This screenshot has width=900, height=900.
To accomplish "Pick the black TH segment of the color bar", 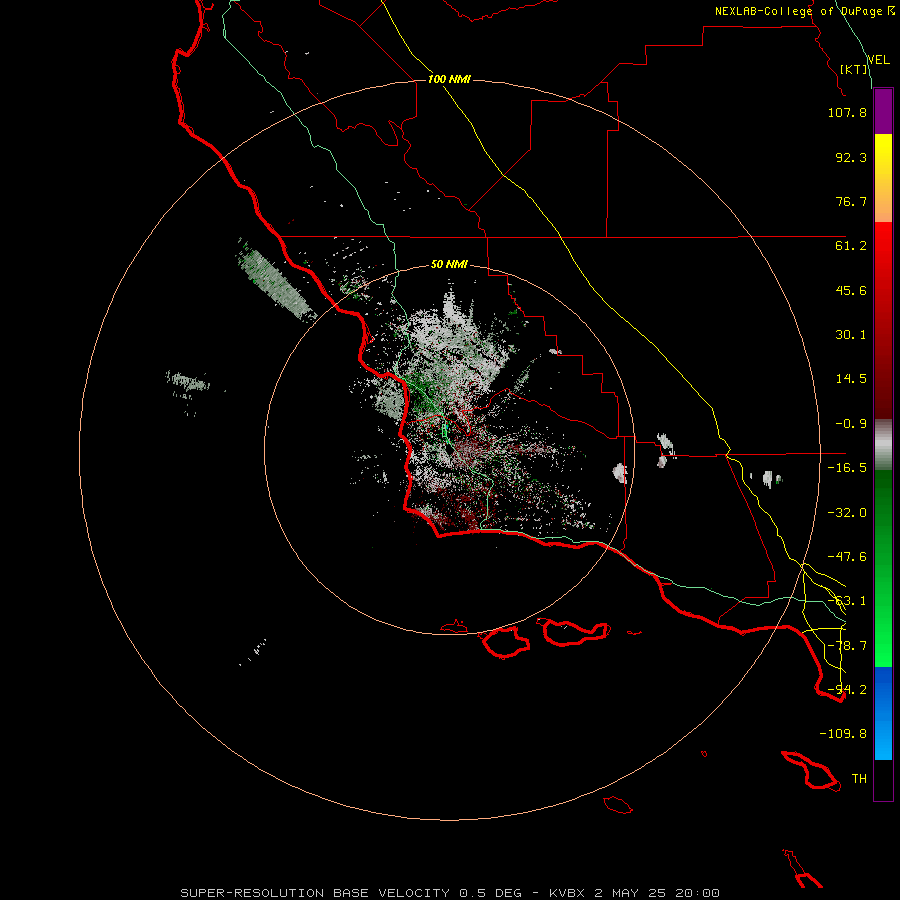I will click(883, 780).
